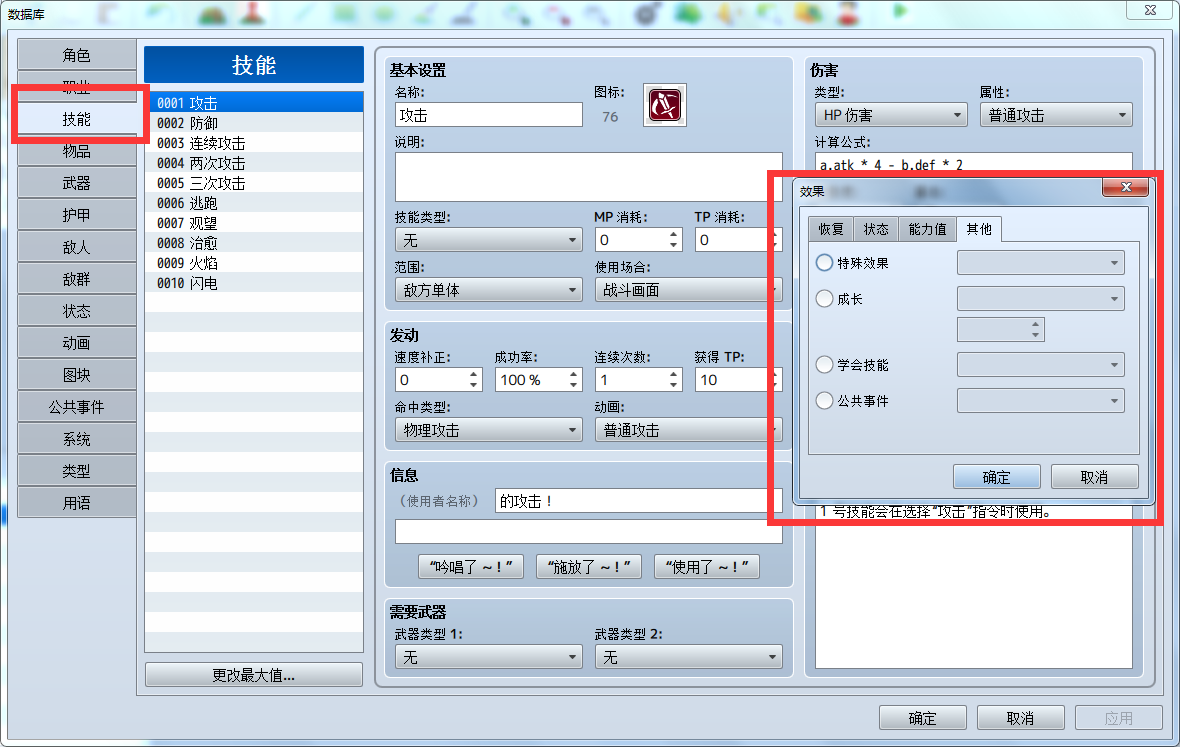The image size is (1180, 747).
Task: Click the database 确定 button at bottom
Action: (x=923, y=718)
